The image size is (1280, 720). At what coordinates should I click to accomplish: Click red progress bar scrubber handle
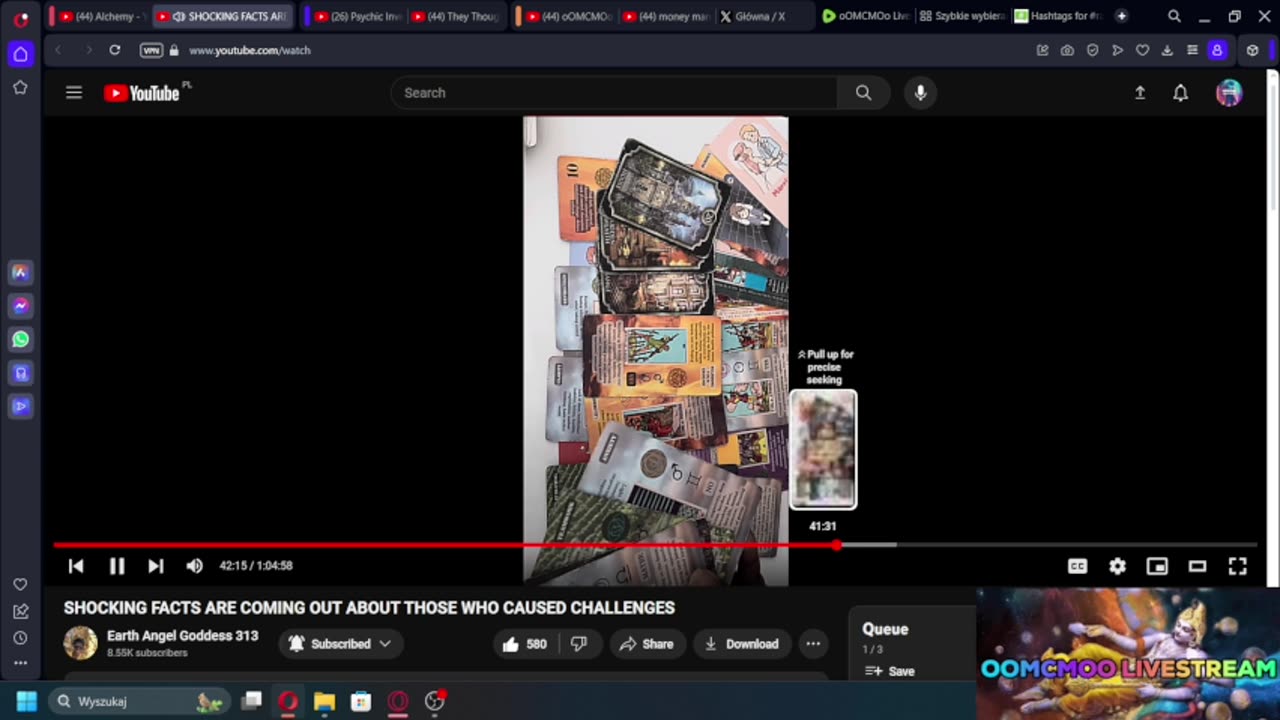[836, 545]
